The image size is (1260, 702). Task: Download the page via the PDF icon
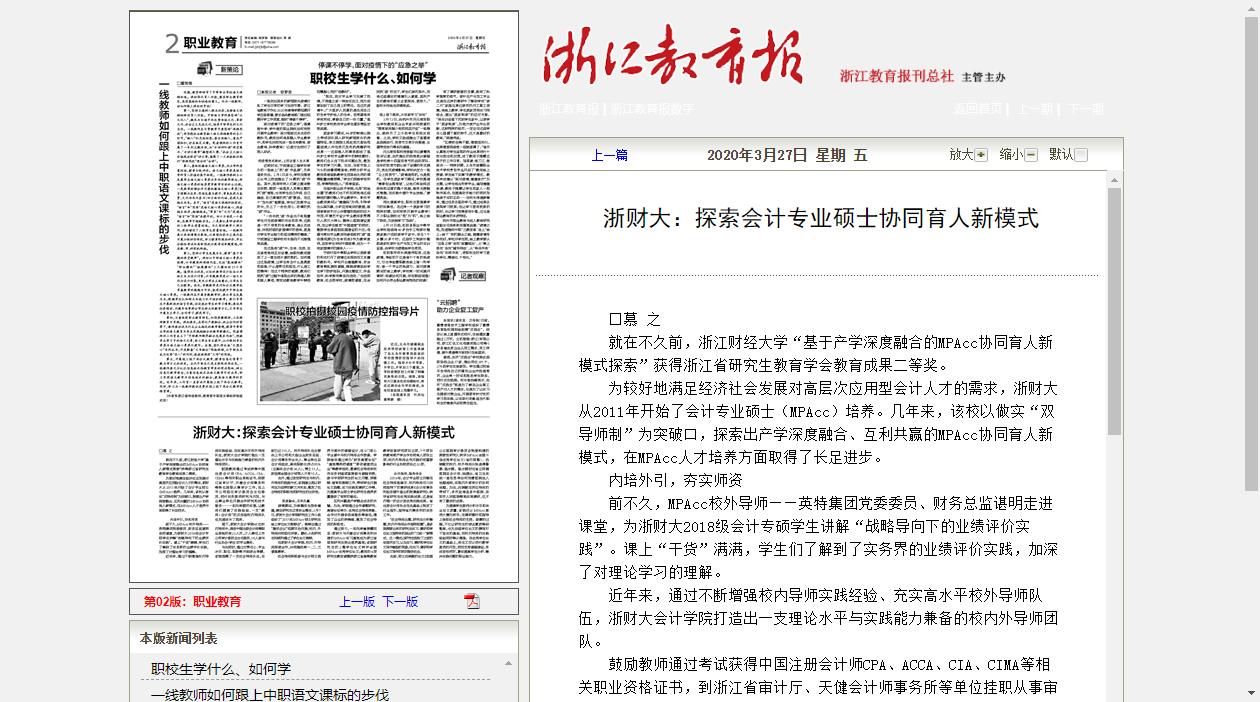(x=472, y=601)
